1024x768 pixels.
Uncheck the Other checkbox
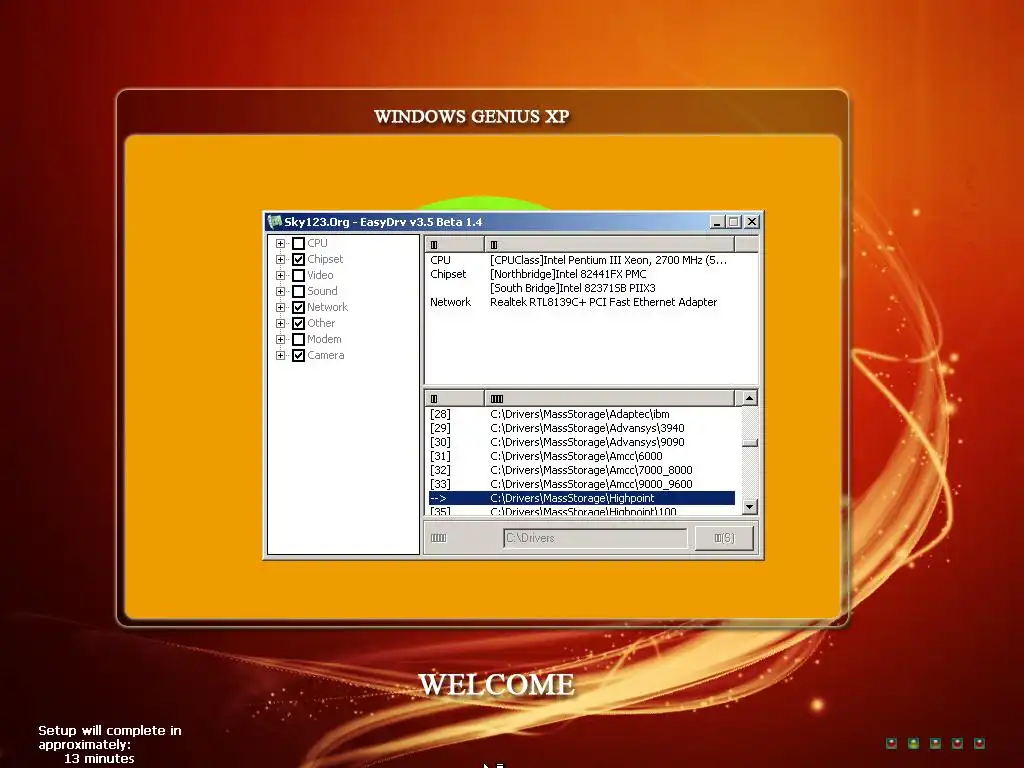pyautogui.click(x=298, y=323)
